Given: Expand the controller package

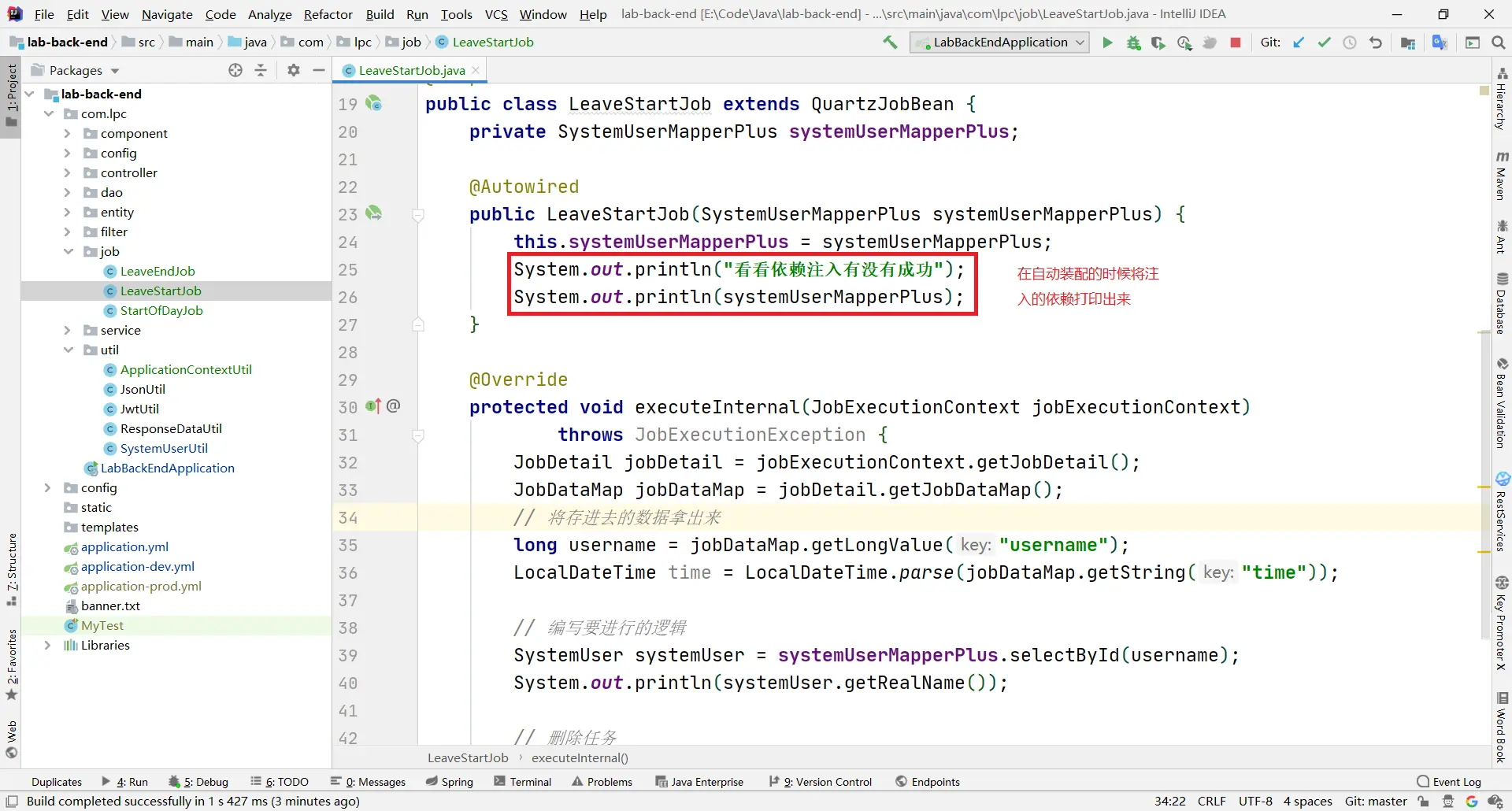Looking at the screenshot, I should click(68, 172).
